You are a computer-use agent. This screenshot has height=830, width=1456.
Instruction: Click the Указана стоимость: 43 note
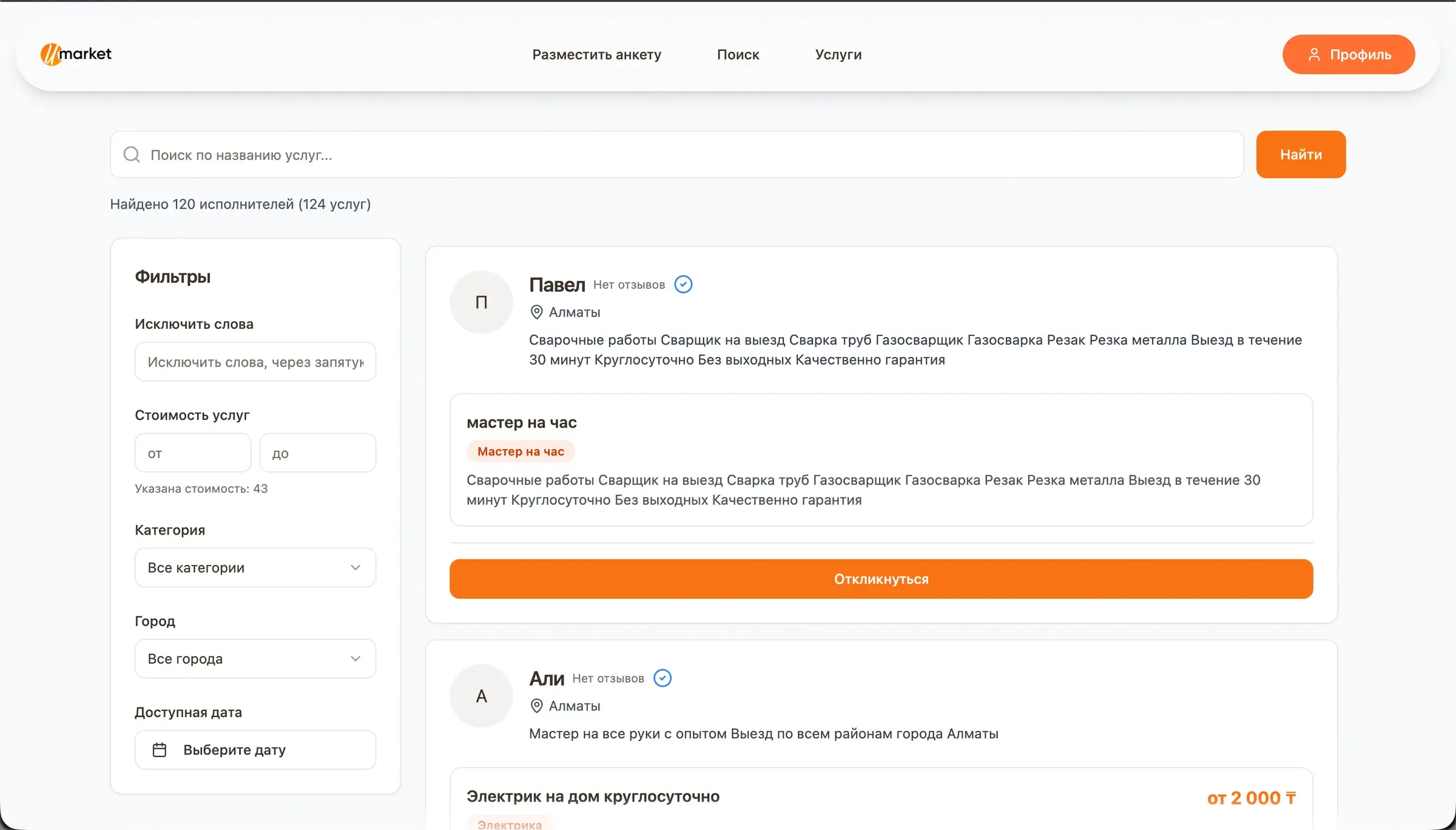pyautogui.click(x=201, y=488)
